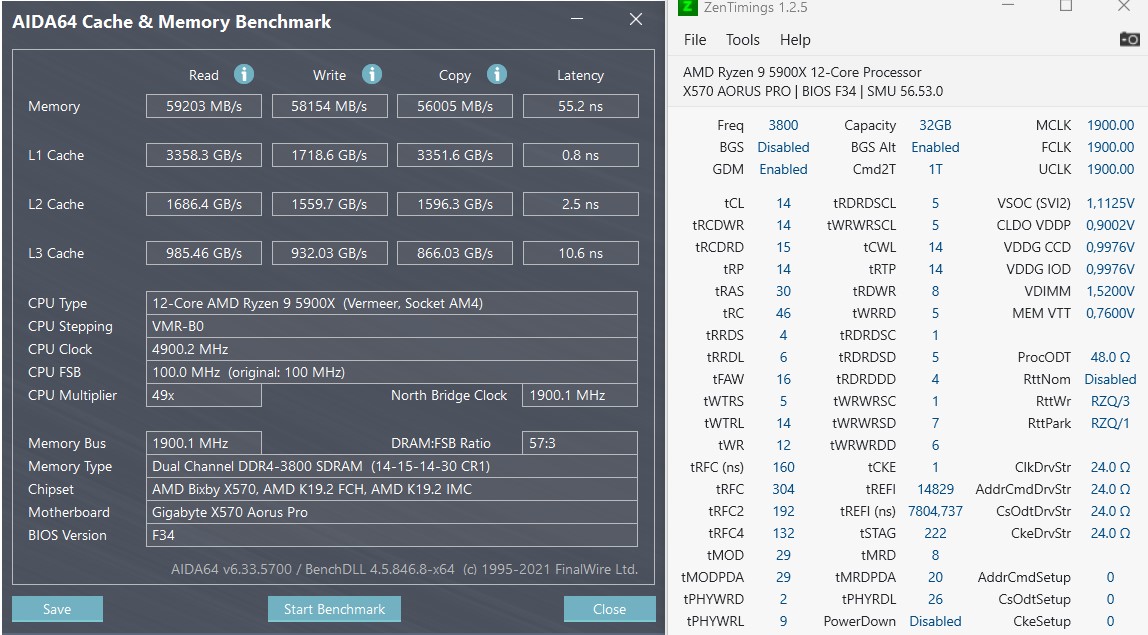Select the Memory Latency value 55.2 ns
1148x635 pixels.
[x=581, y=106]
